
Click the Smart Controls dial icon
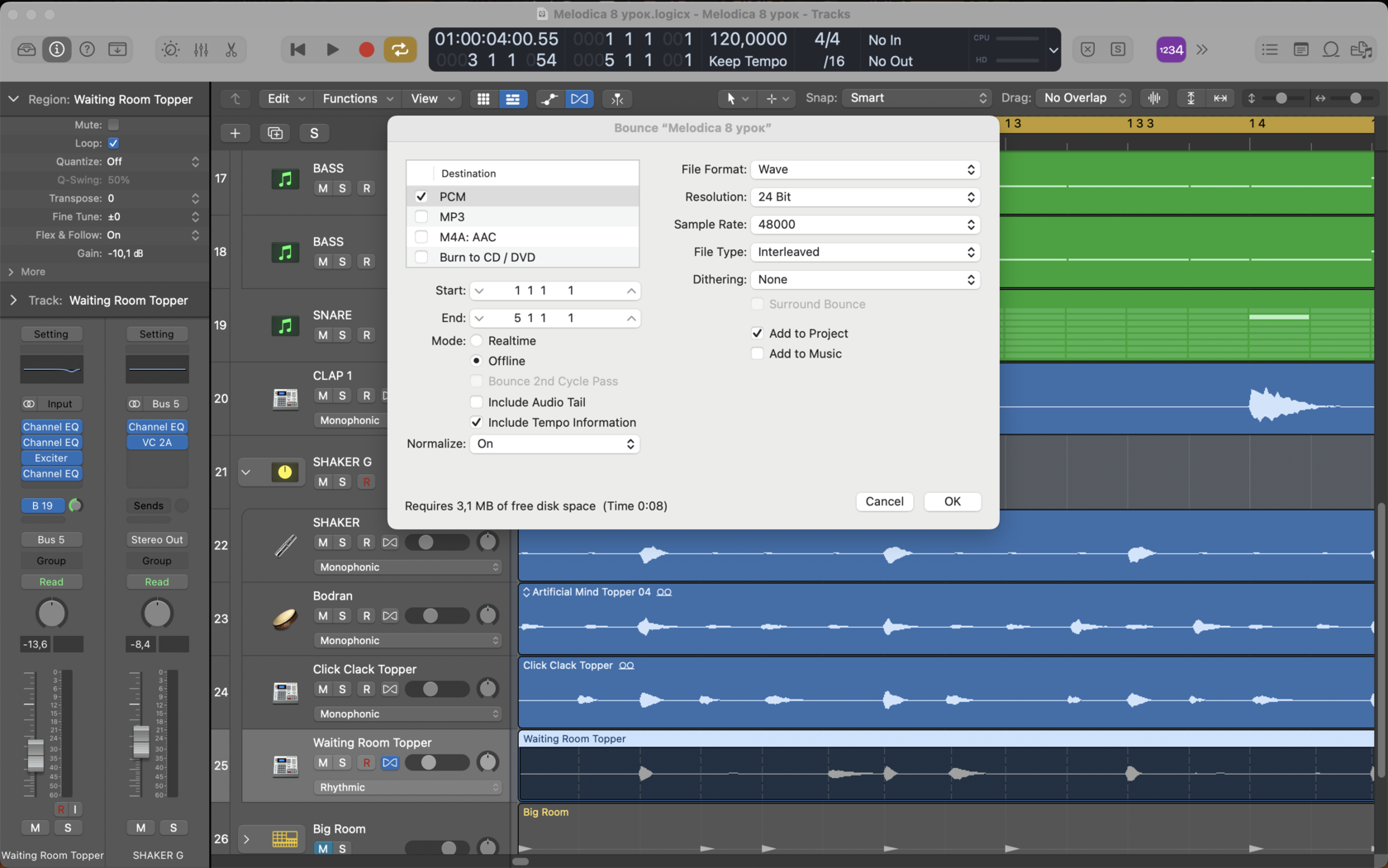click(x=170, y=50)
